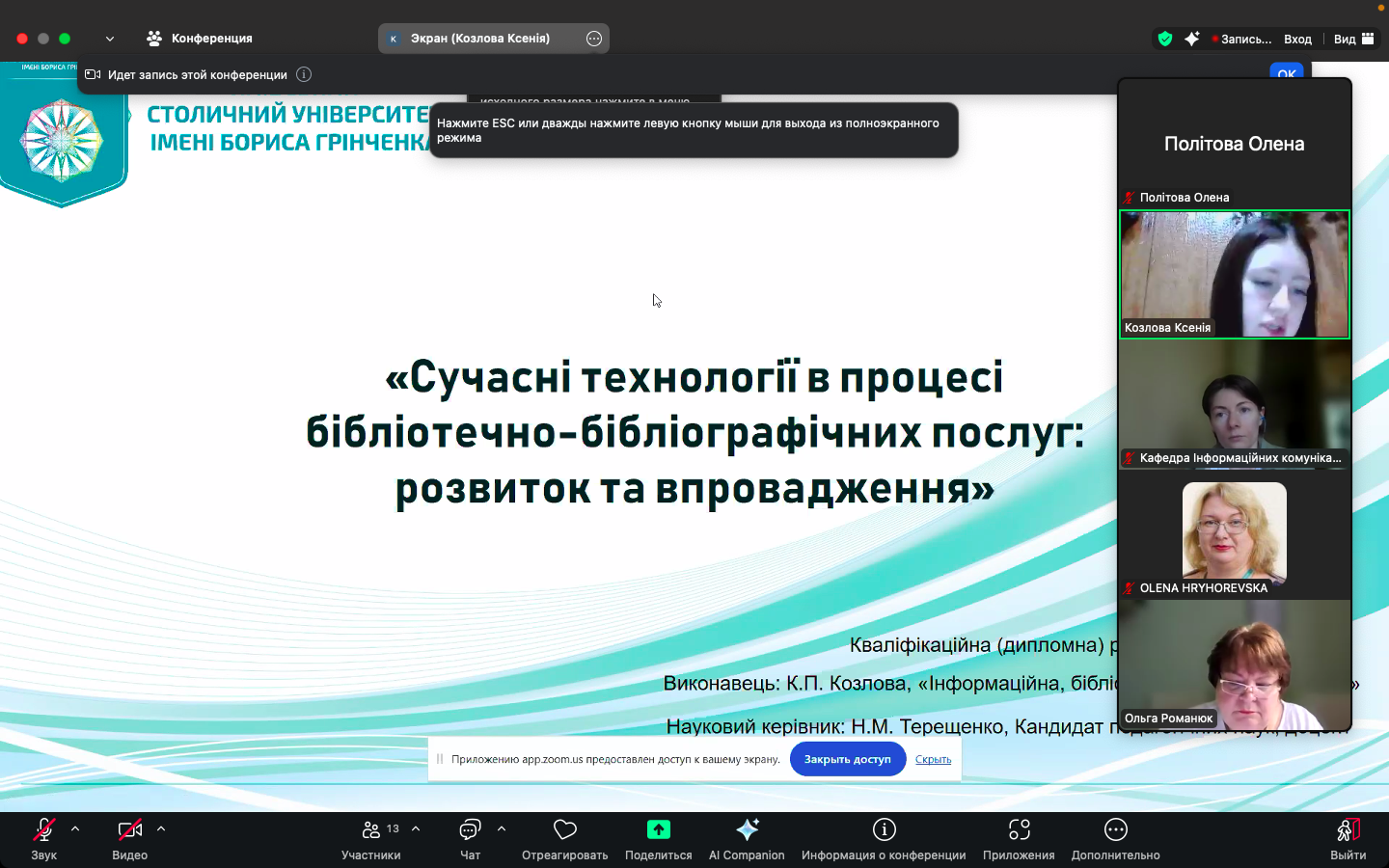Image resolution: width=1389 pixels, height=868 pixels.
Task: Expand audio options arrow next to Звук
Action: 75,828
